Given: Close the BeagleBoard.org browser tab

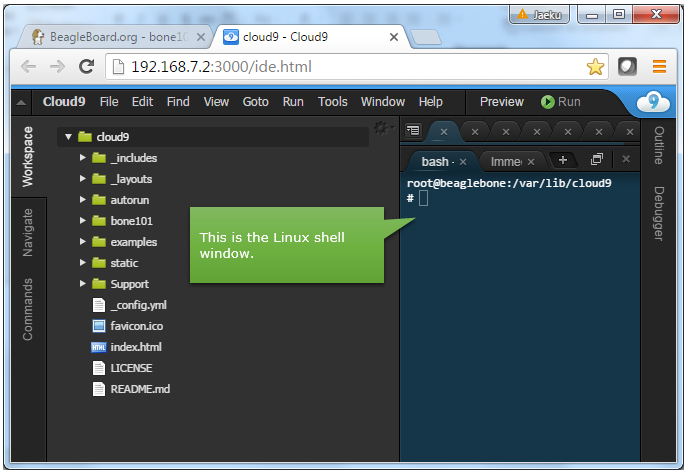Looking at the screenshot, I should [x=201, y=37].
